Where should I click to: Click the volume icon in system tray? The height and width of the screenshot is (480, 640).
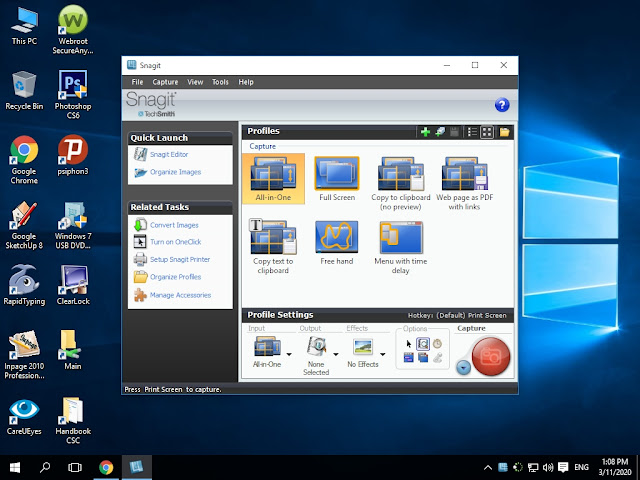(548, 468)
